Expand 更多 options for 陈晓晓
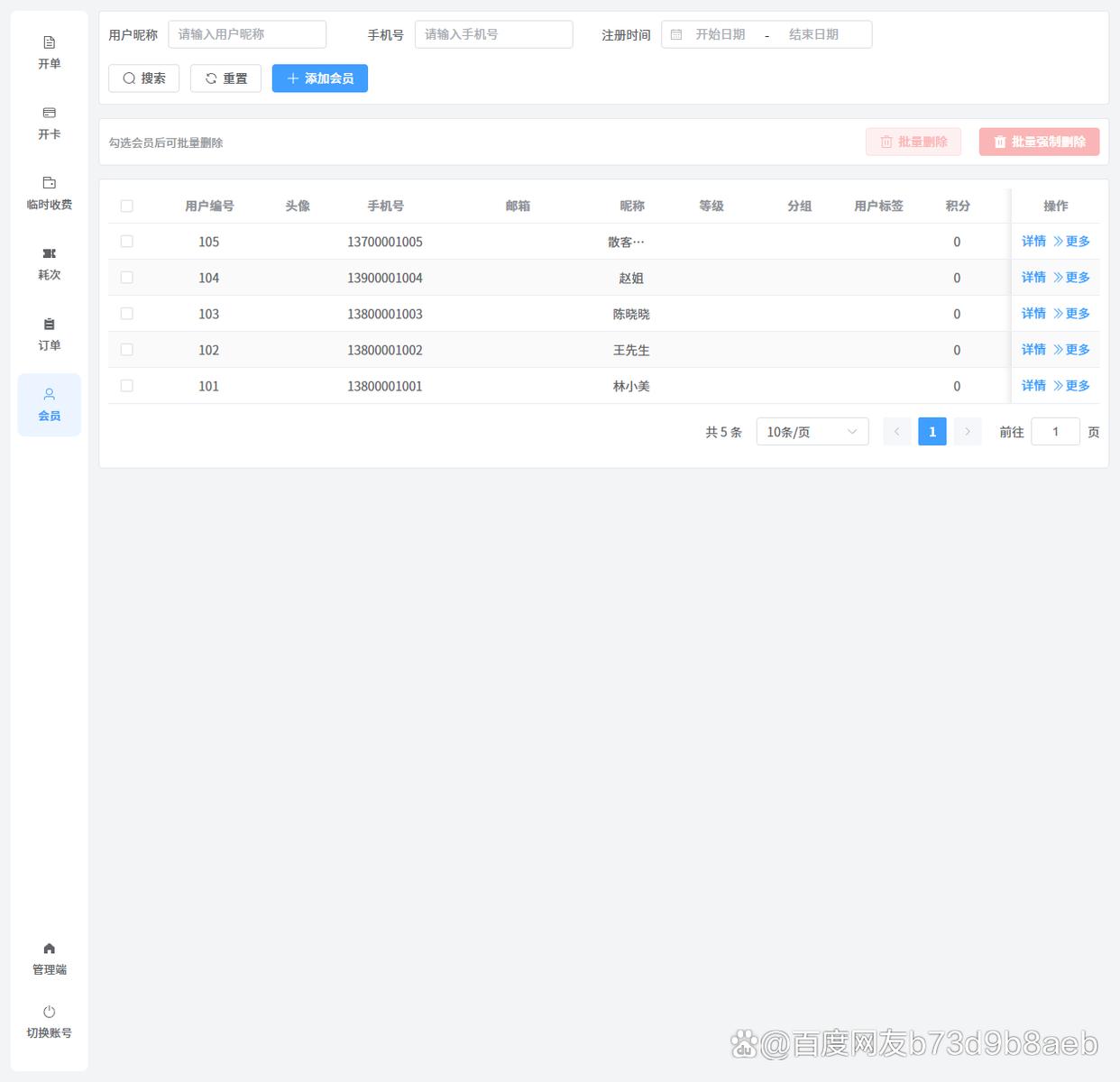This screenshot has width=1120, height=1082. click(1071, 314)
